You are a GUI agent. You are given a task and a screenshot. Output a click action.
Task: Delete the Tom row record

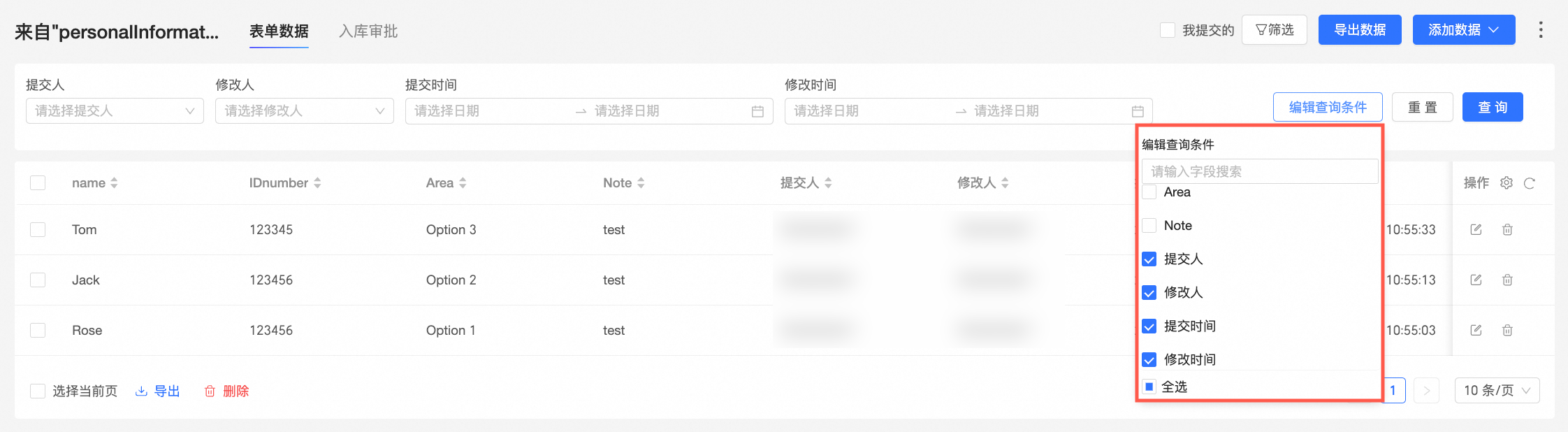click(1507, 229)
